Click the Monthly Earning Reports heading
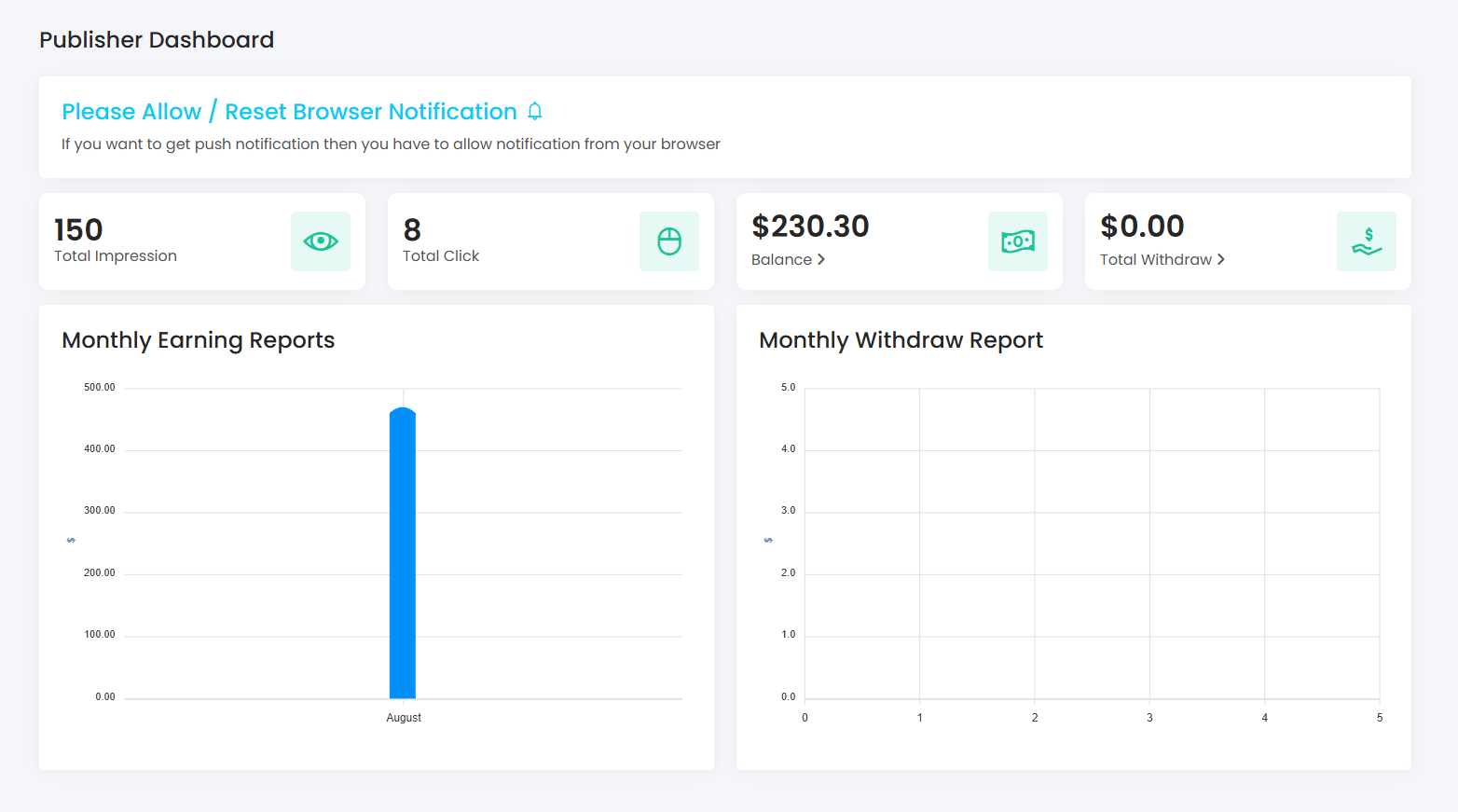Viewport: 1458px width, 812px height. [x=198, y=340]
